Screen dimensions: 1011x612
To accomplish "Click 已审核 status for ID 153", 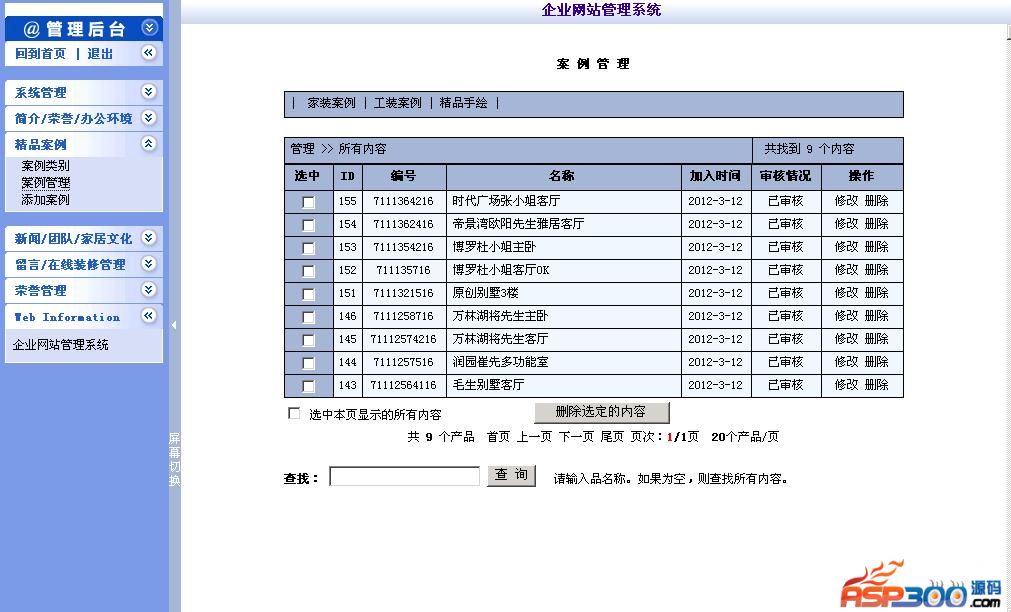I will 785,247.
